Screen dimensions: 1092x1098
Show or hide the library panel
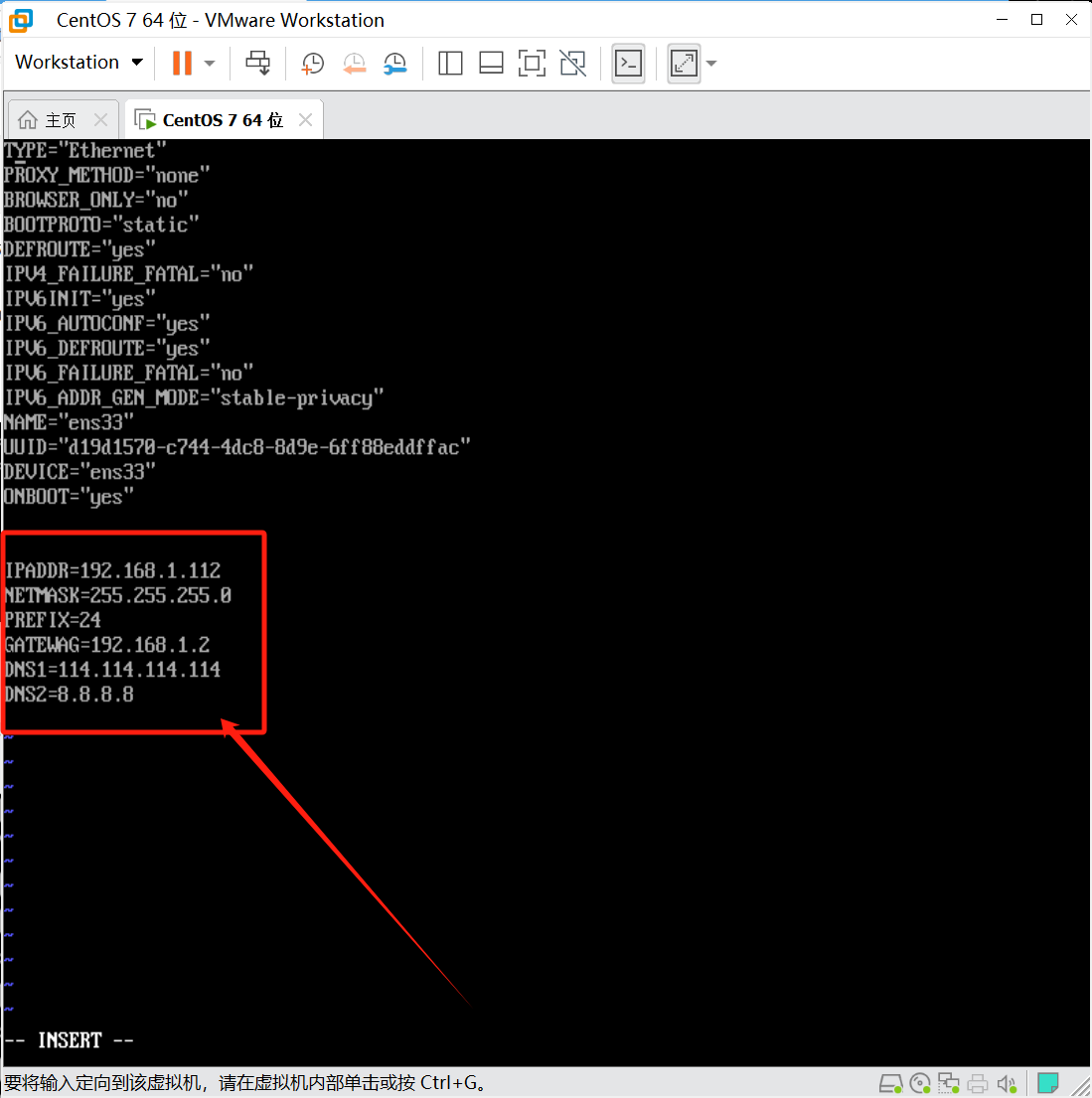(450, 63)
